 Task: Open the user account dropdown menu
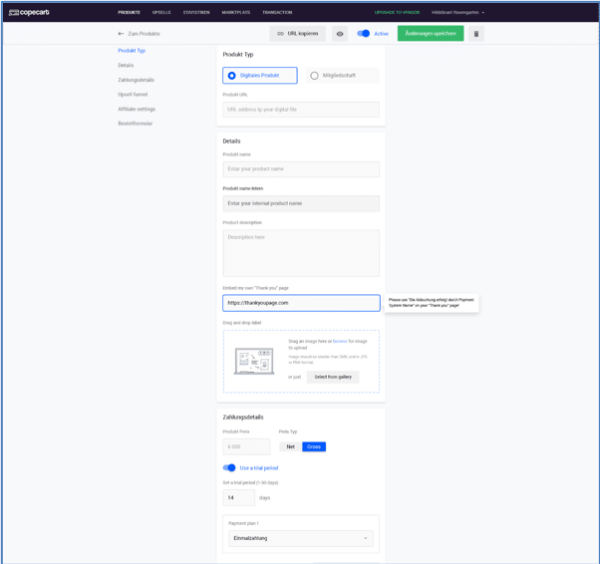[459, 12]
